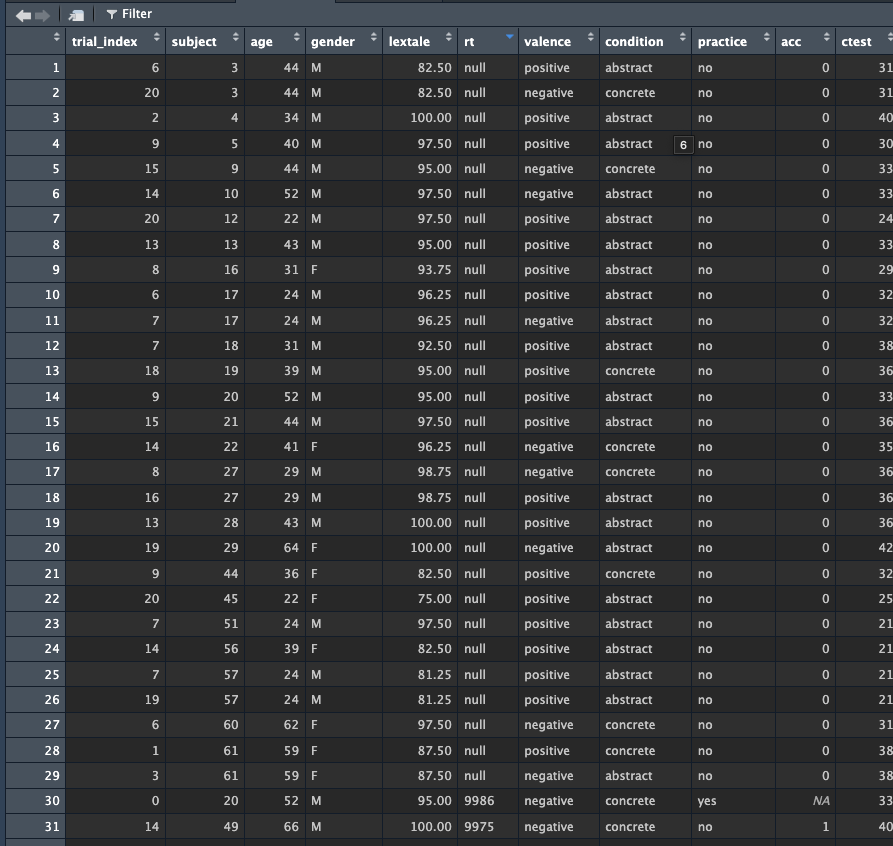Image resolution: width=893 pixels, height=846 pixels.
Task: Sort by the lextale column arrows
Action: 449,38
